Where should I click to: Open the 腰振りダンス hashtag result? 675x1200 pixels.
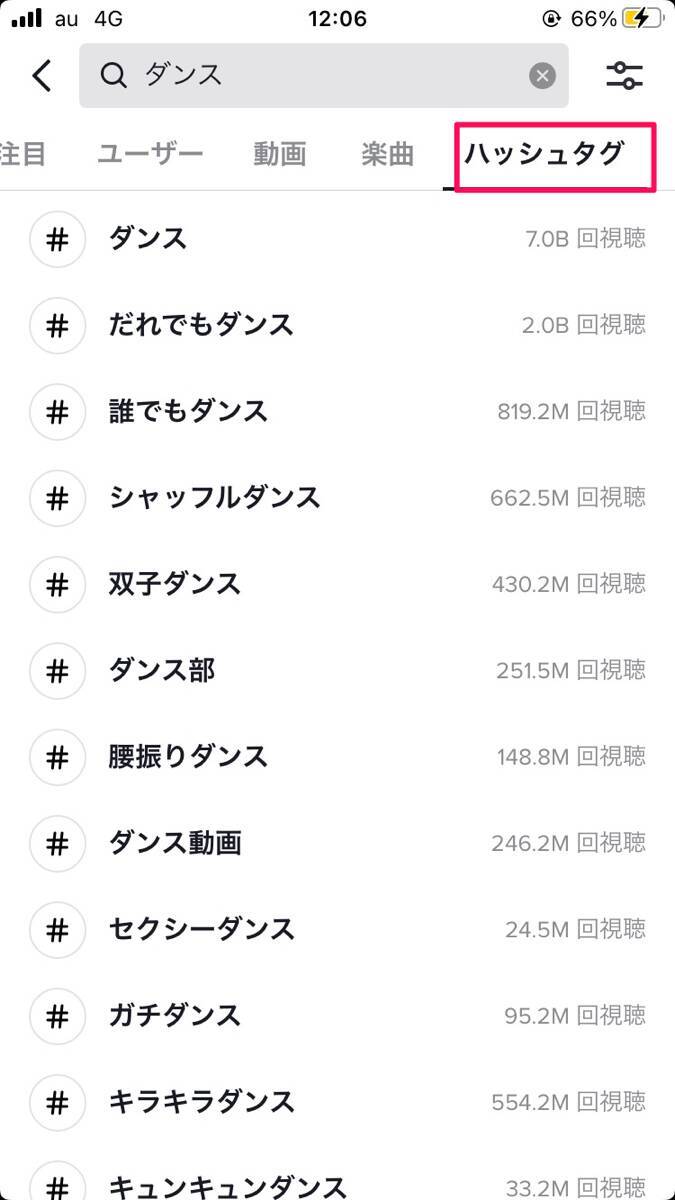[x=188, y=756]
